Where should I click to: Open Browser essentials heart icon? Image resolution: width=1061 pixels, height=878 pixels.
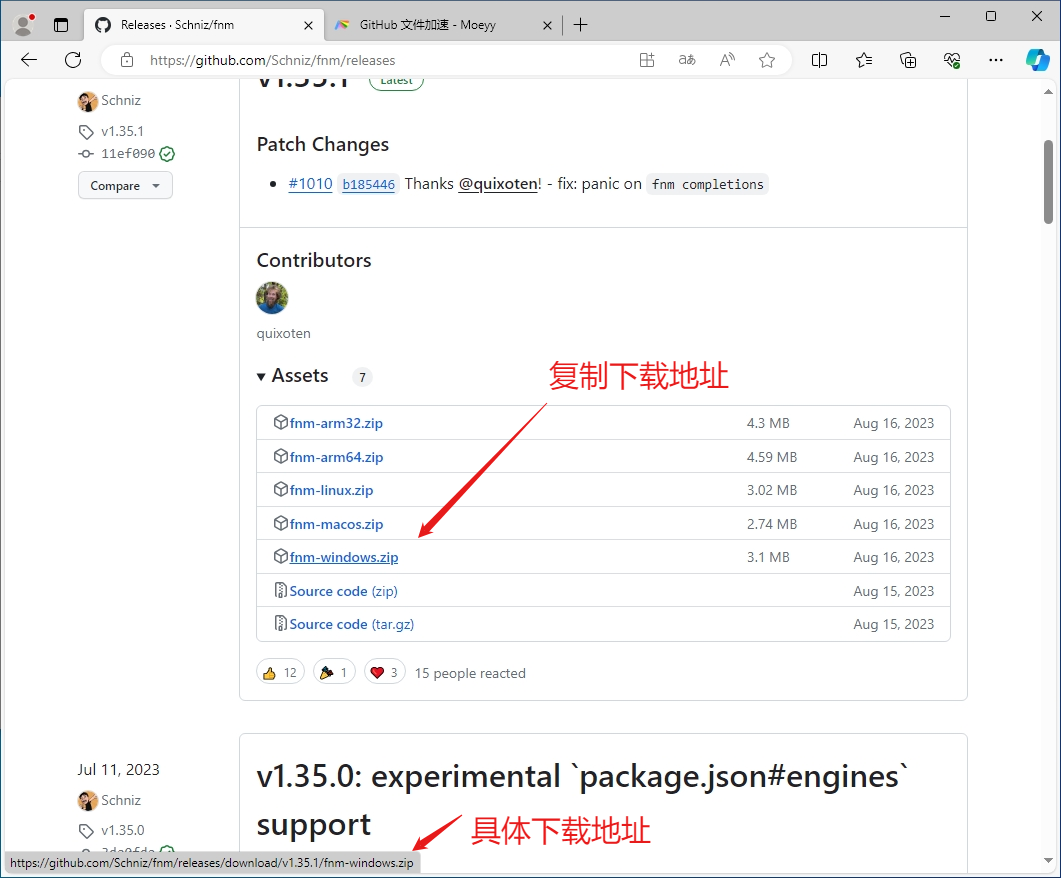(x=952, y=60)
